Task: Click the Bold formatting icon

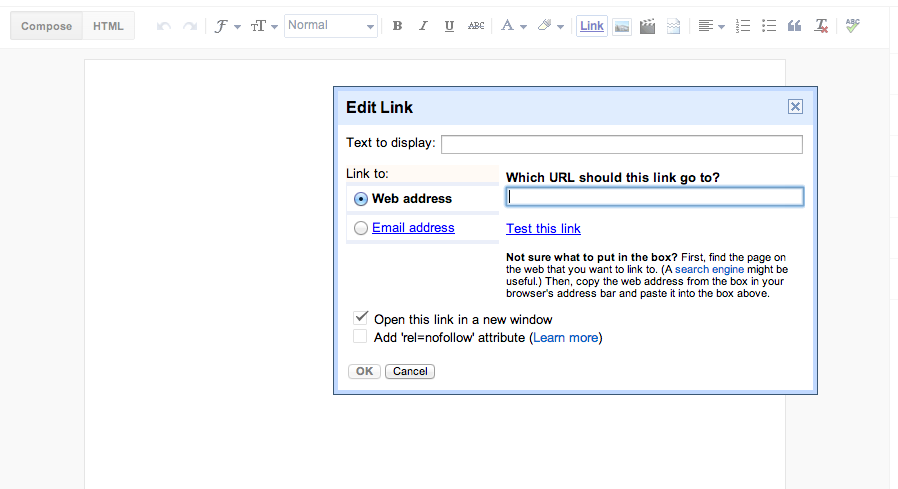Action: tap(397, 26)
